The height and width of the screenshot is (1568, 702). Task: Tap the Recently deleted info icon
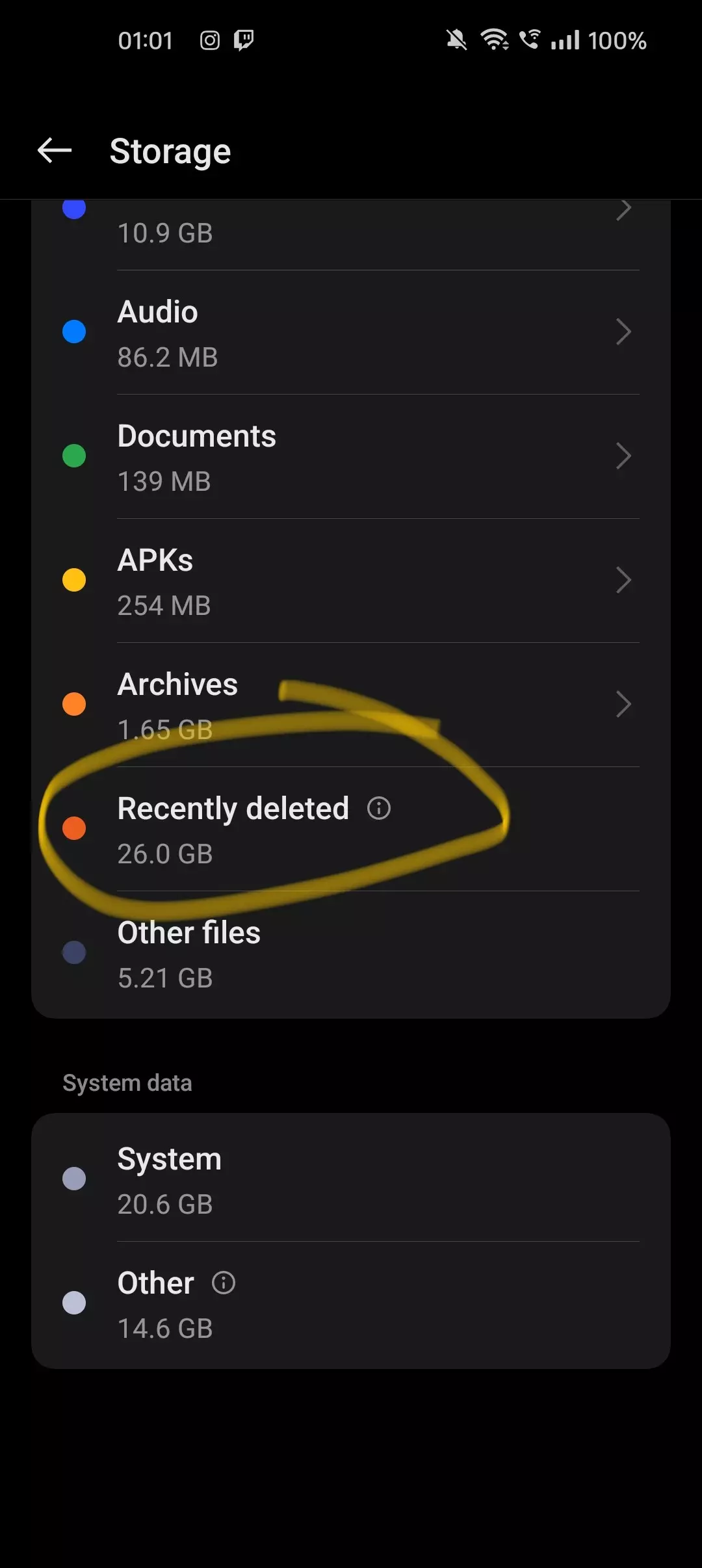(378, 809)
